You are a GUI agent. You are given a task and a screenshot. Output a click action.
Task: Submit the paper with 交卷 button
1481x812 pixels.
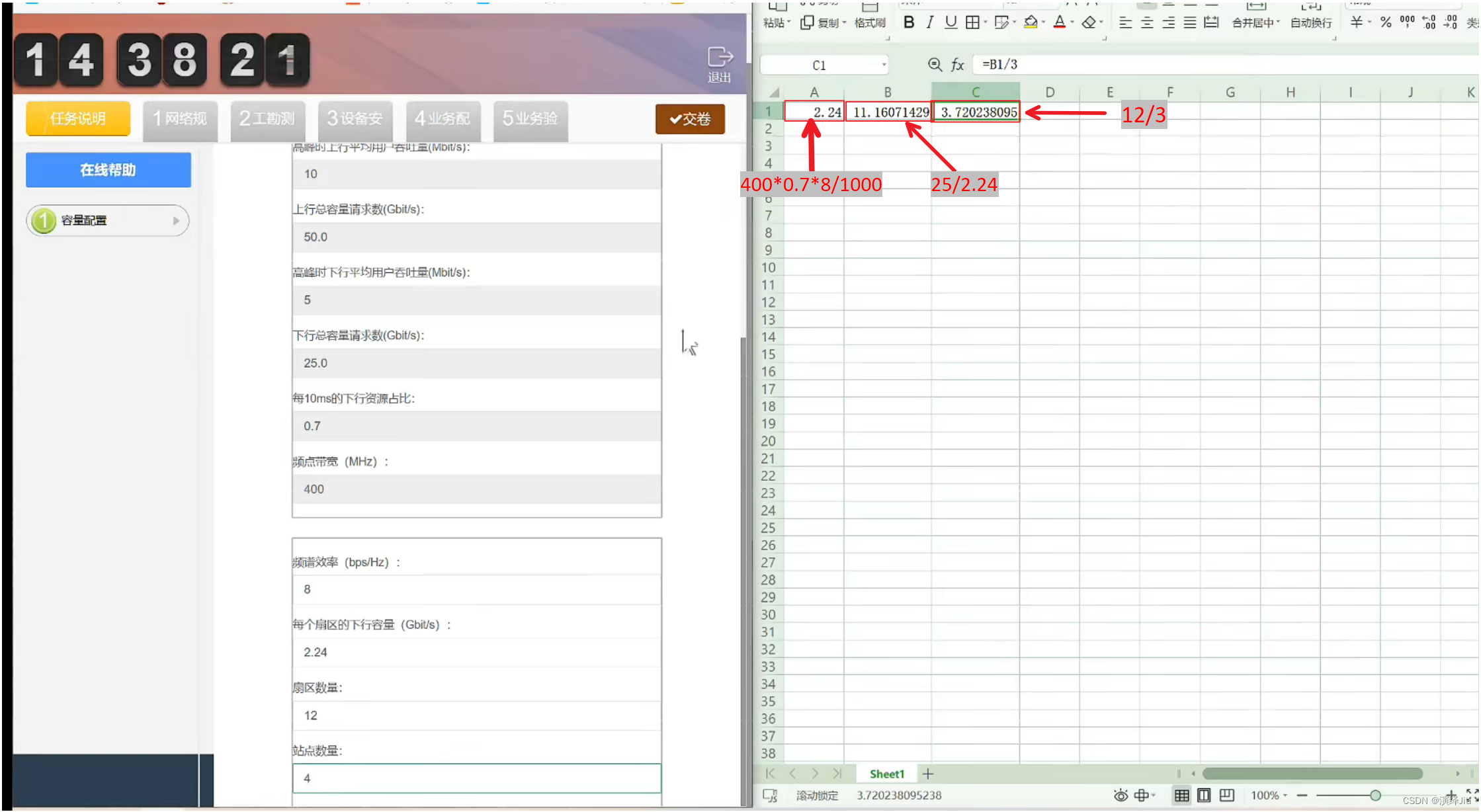(690, 119)
